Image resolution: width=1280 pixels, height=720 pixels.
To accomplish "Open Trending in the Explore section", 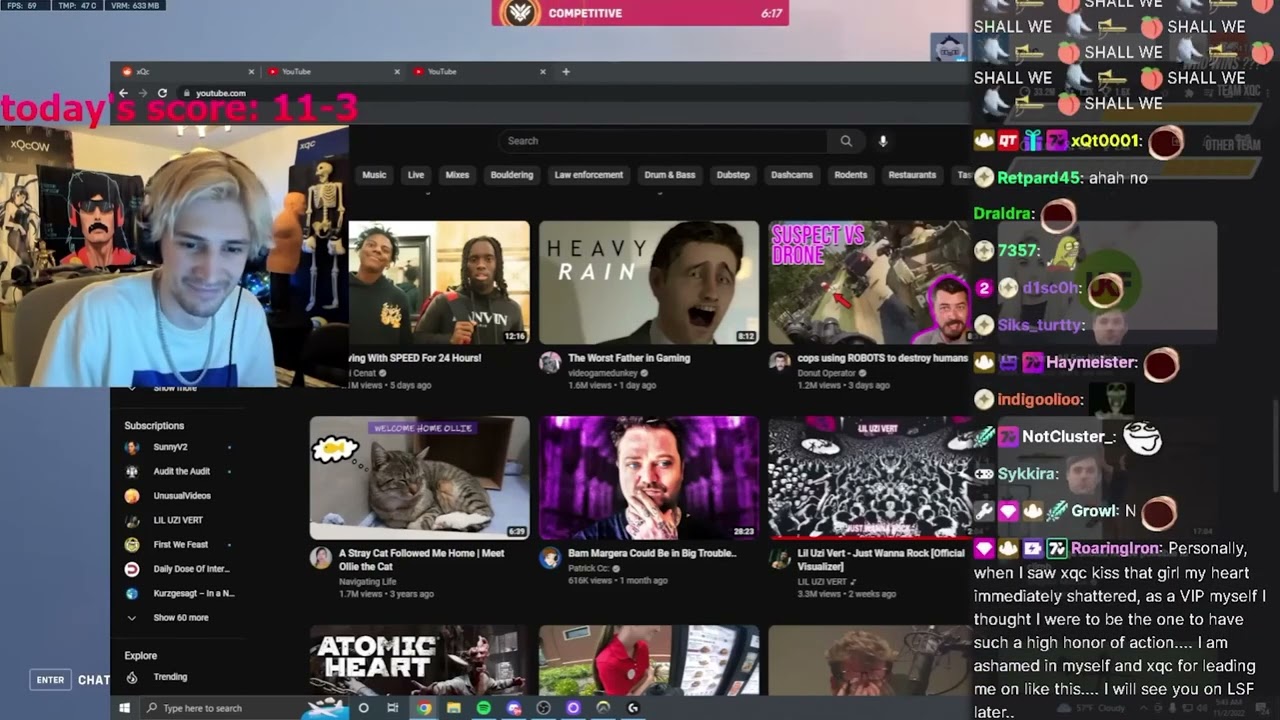I will pos(170,677).
